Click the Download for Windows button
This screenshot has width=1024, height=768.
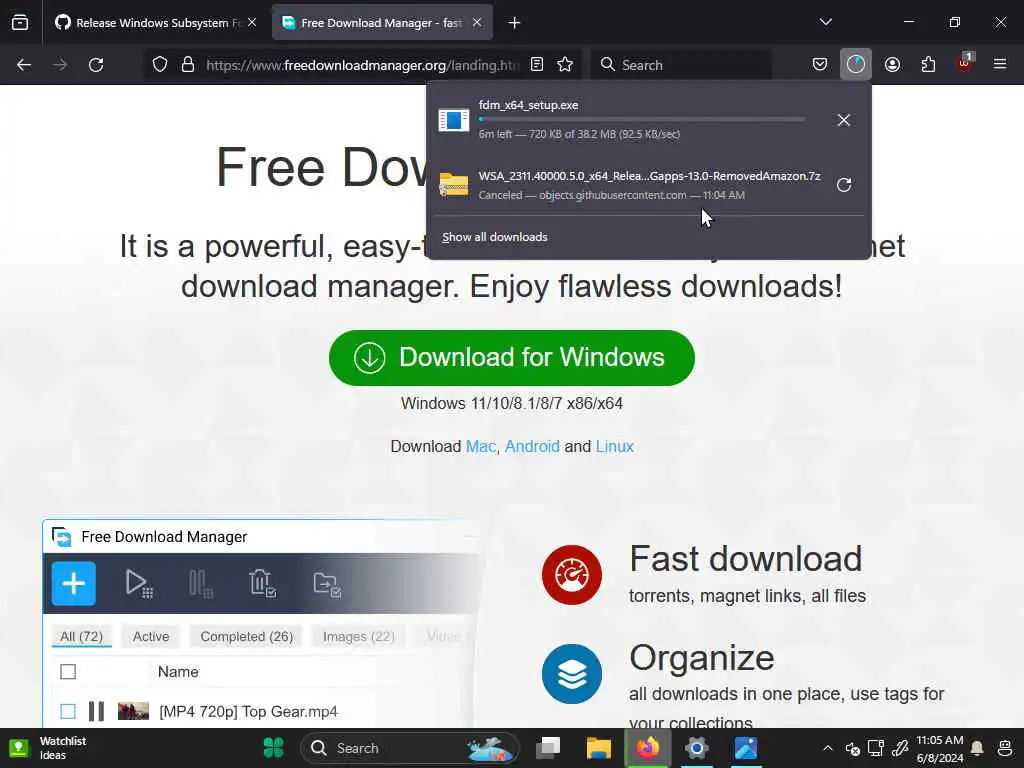[x=512, y=358]
